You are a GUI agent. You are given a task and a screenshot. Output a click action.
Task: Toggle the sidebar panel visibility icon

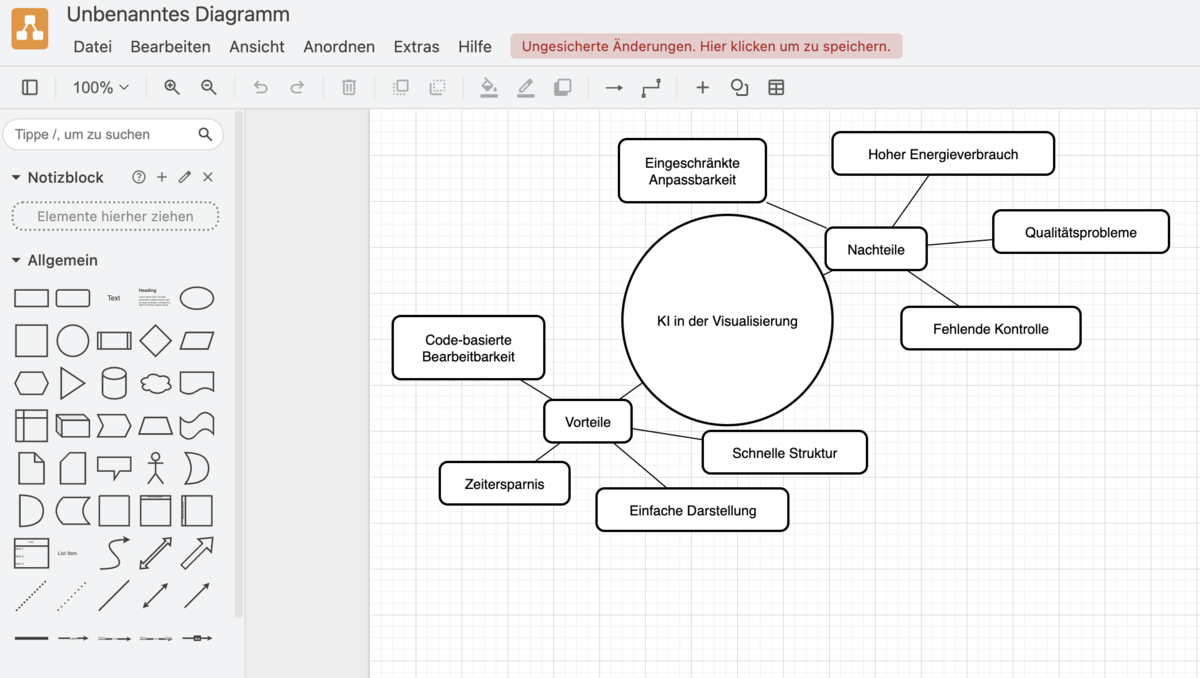click(30, 88)
